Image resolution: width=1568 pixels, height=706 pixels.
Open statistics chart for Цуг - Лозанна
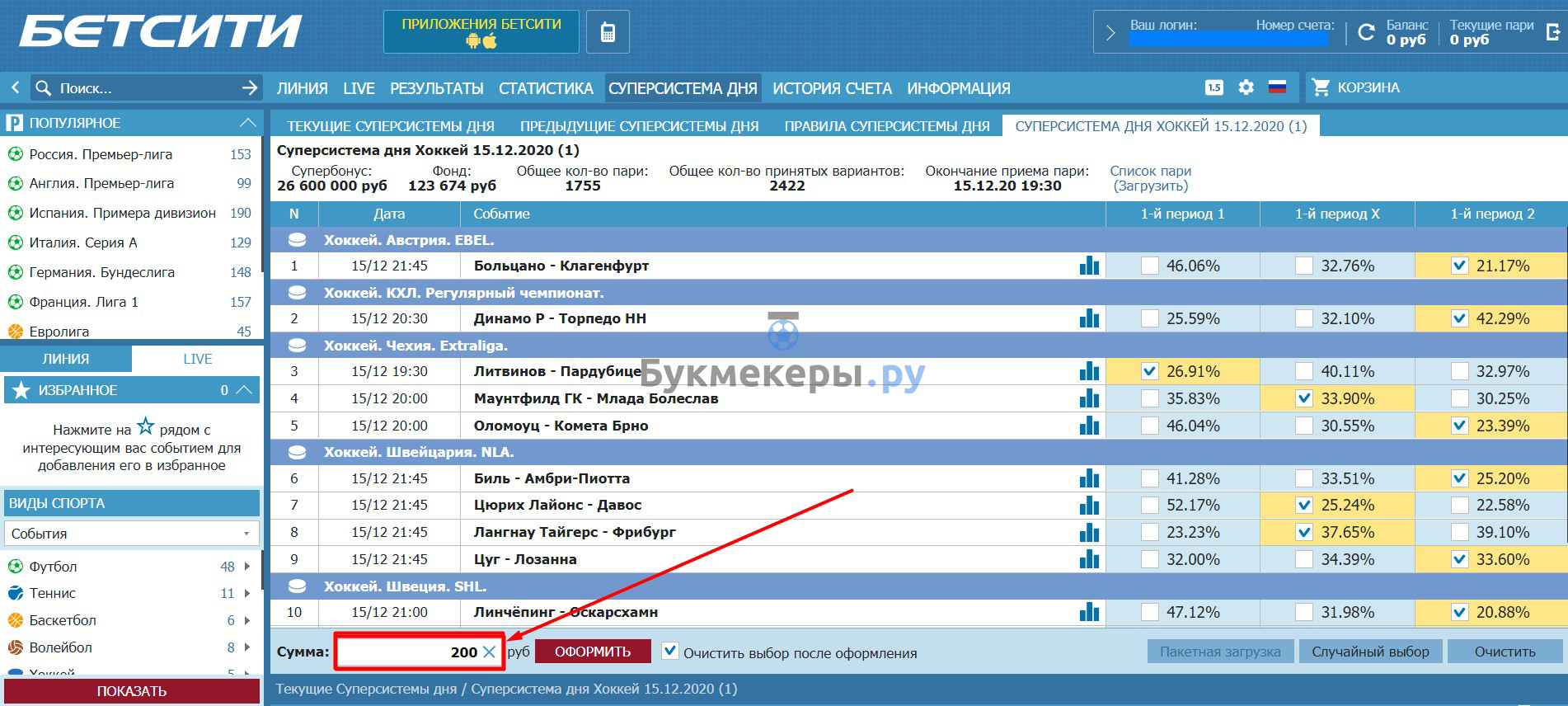pos(1089,559)
